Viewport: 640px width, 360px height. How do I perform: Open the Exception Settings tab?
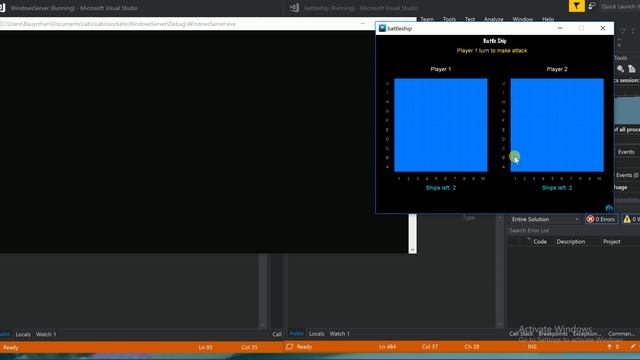pos(587,333)
